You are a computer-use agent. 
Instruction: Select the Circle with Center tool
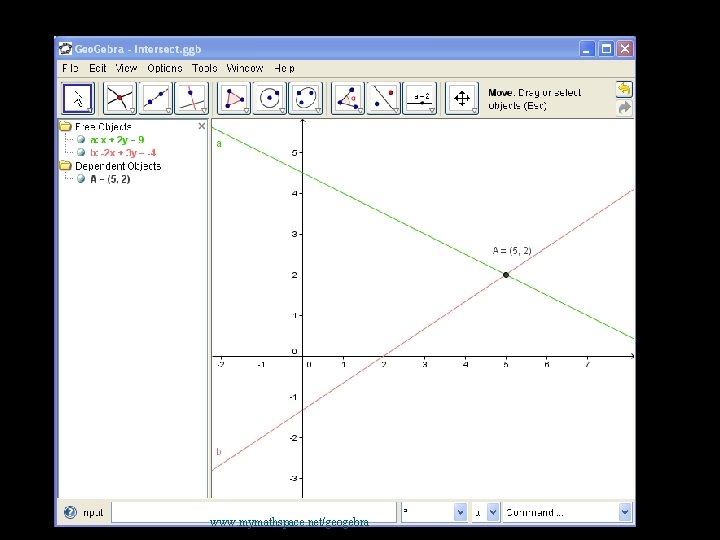pos(270,98)
